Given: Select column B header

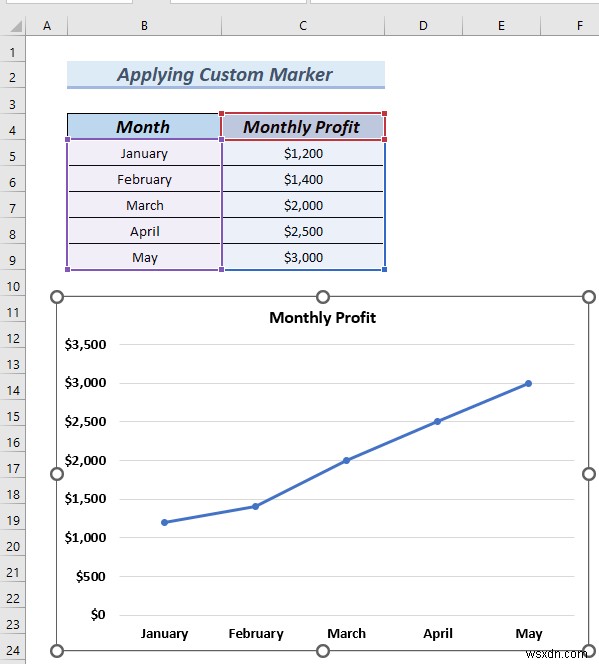Looking at the screenshot, I should [x=144, y=26].
